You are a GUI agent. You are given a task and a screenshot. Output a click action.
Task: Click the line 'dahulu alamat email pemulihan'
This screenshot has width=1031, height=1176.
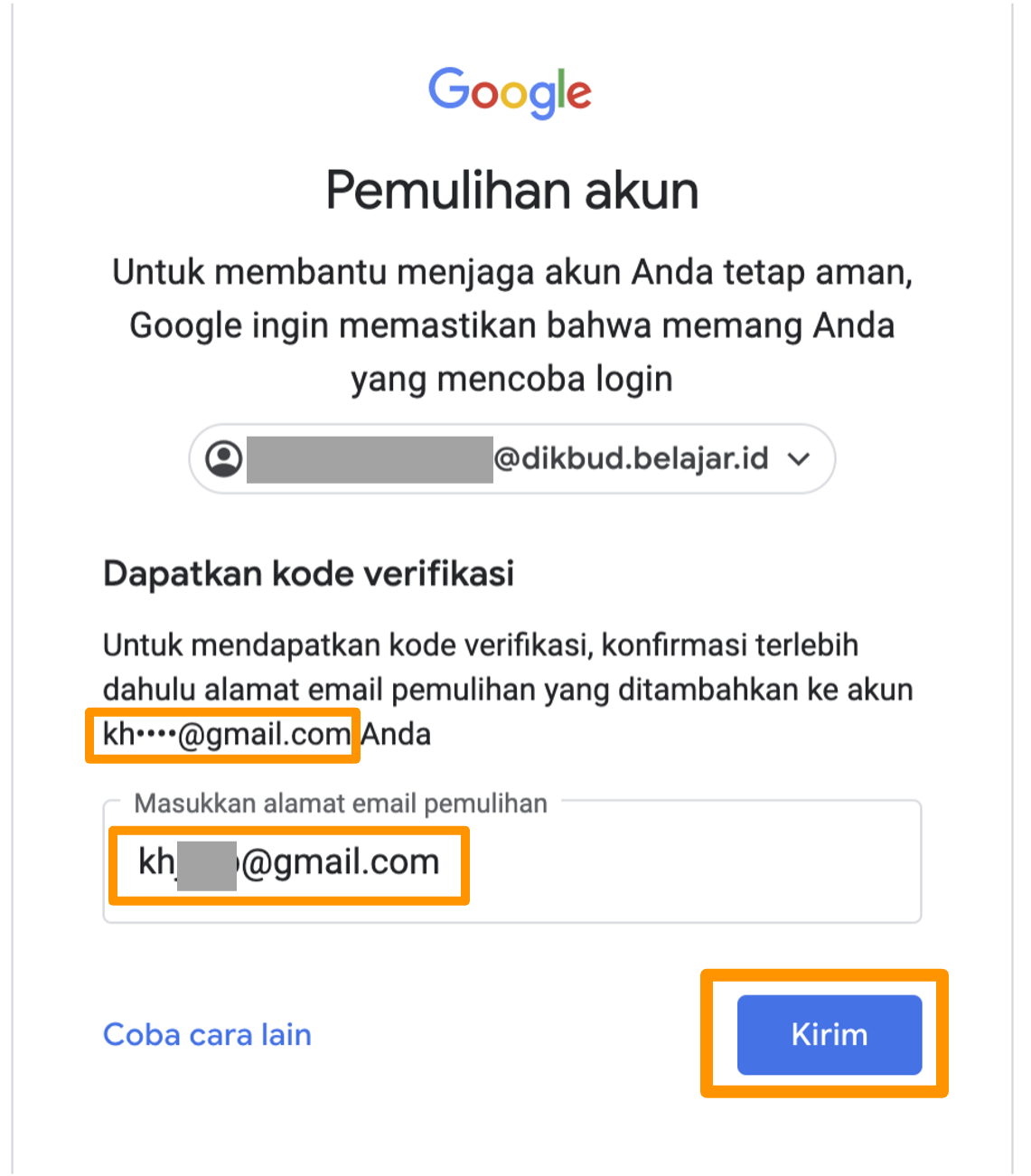point(508,690)
